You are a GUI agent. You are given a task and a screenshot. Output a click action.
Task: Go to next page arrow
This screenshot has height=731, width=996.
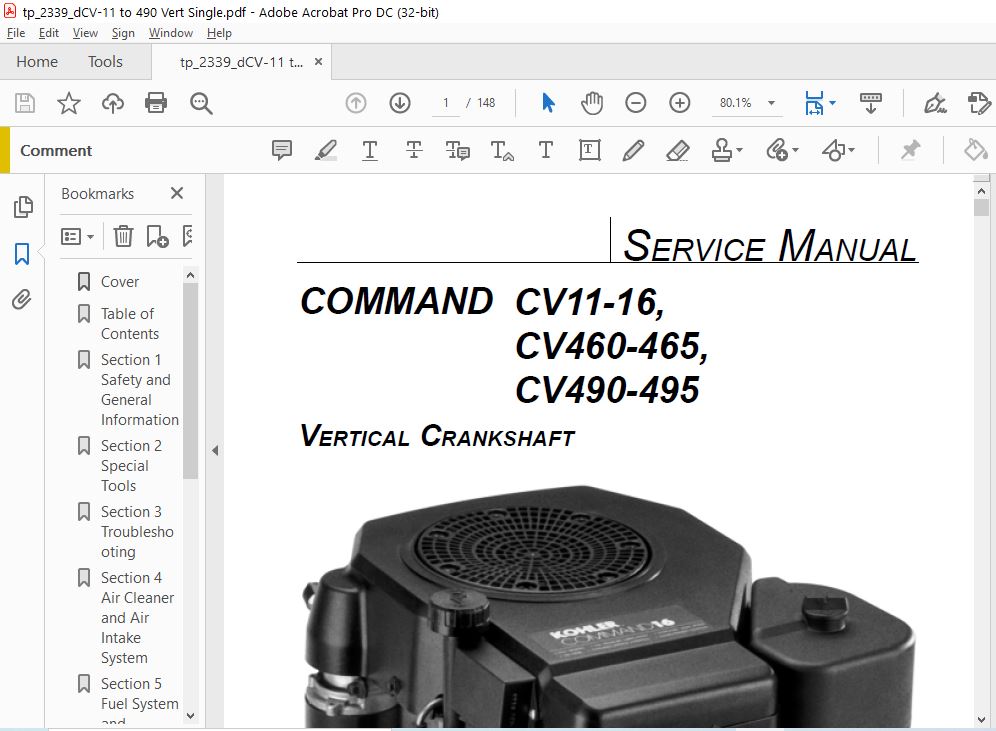tap(400, 103)
